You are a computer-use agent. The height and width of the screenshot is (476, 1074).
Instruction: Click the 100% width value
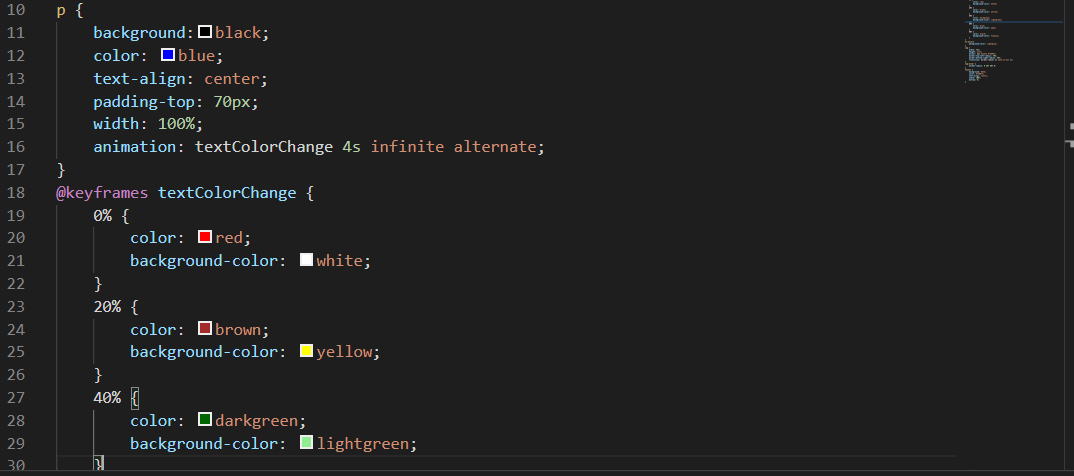pos(180,123)
